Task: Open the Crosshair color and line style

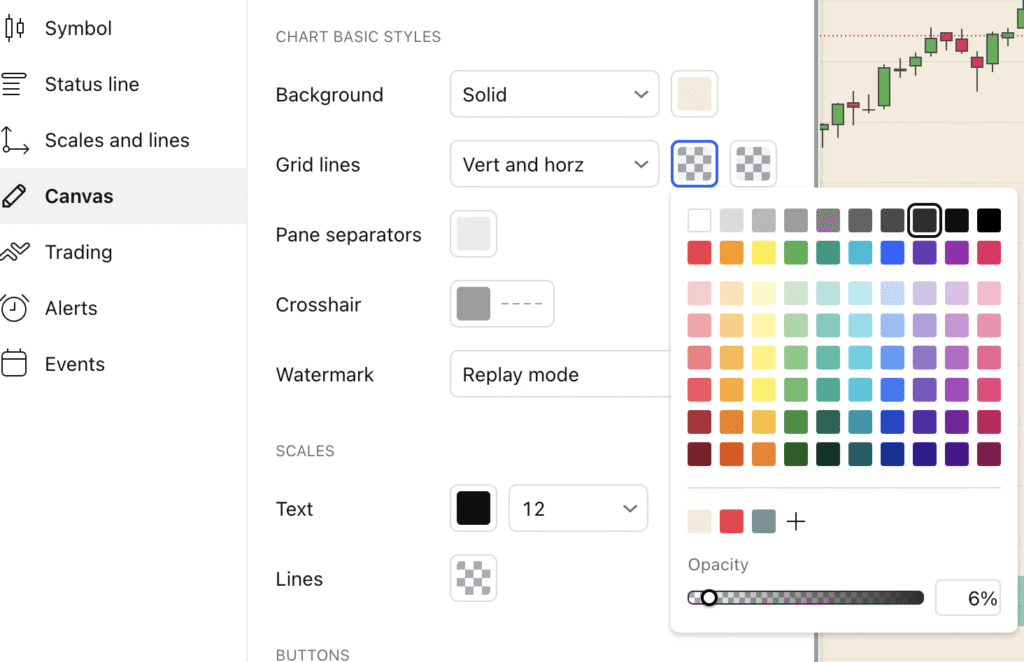Action: pos(502,304)
